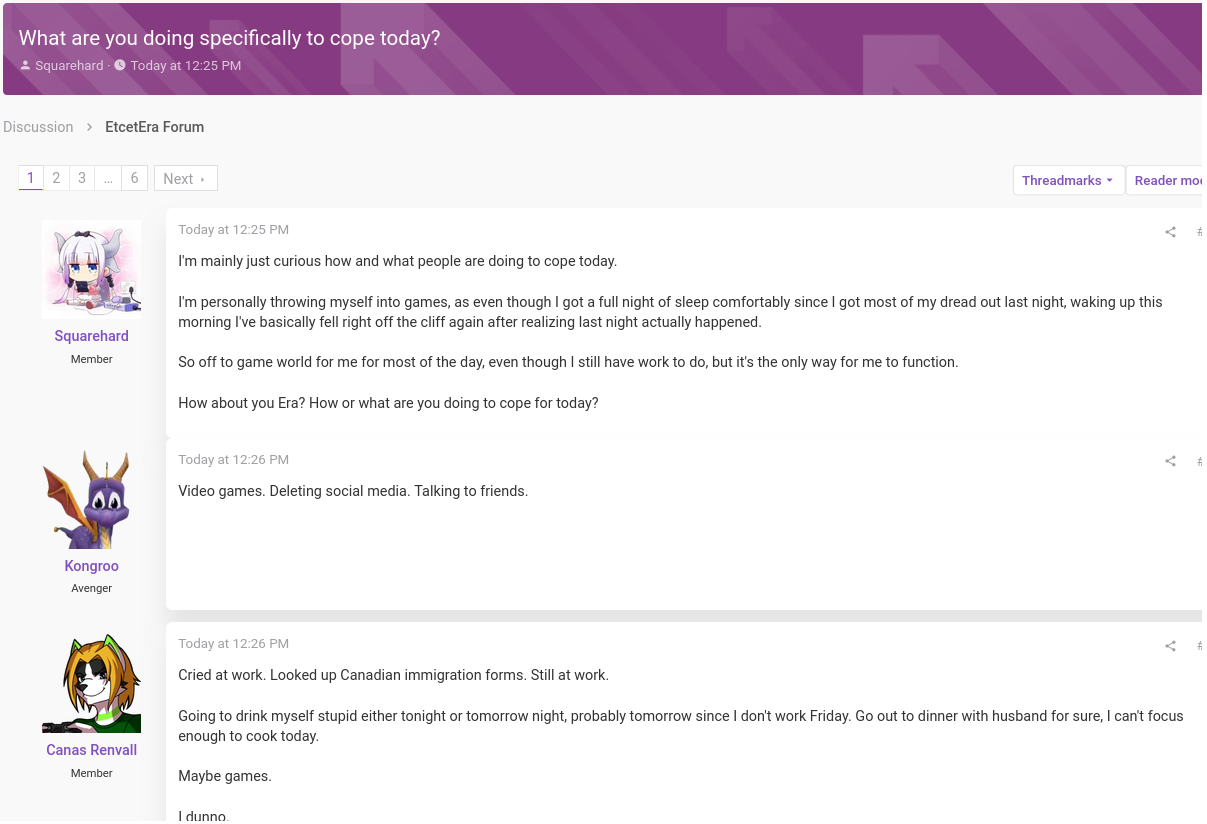
Task: Click the Canas Renvall username link
Action: (x=91, y=750)
